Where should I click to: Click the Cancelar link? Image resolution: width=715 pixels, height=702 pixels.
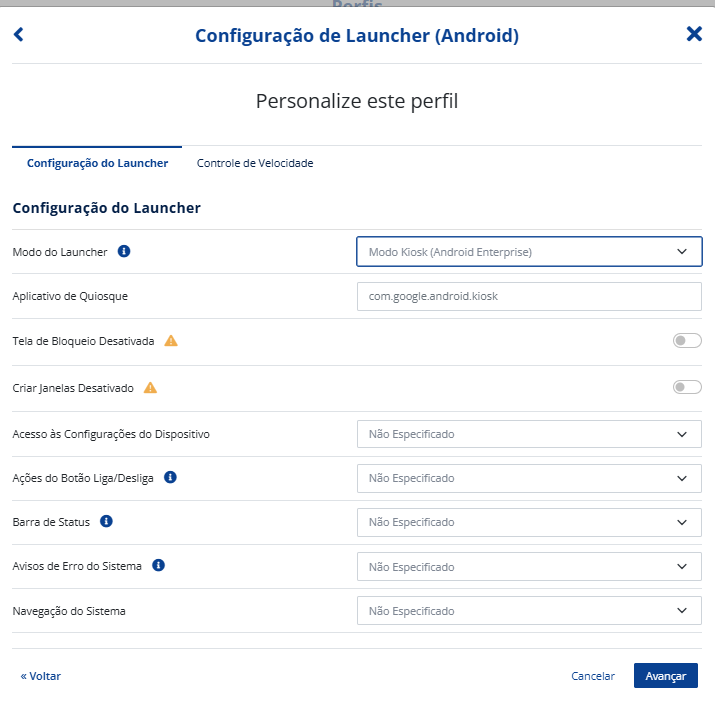593,676
